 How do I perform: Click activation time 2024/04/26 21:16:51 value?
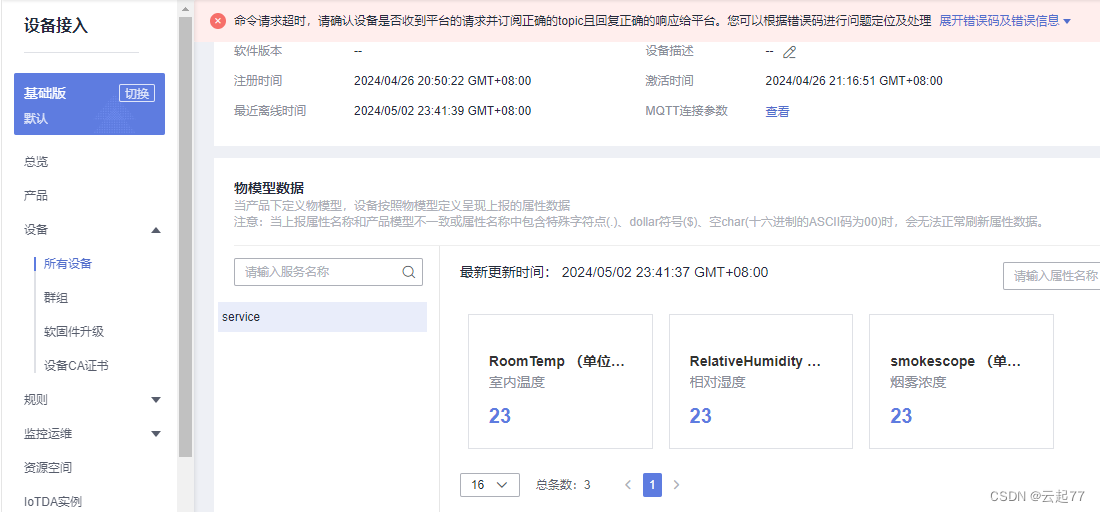854,81
